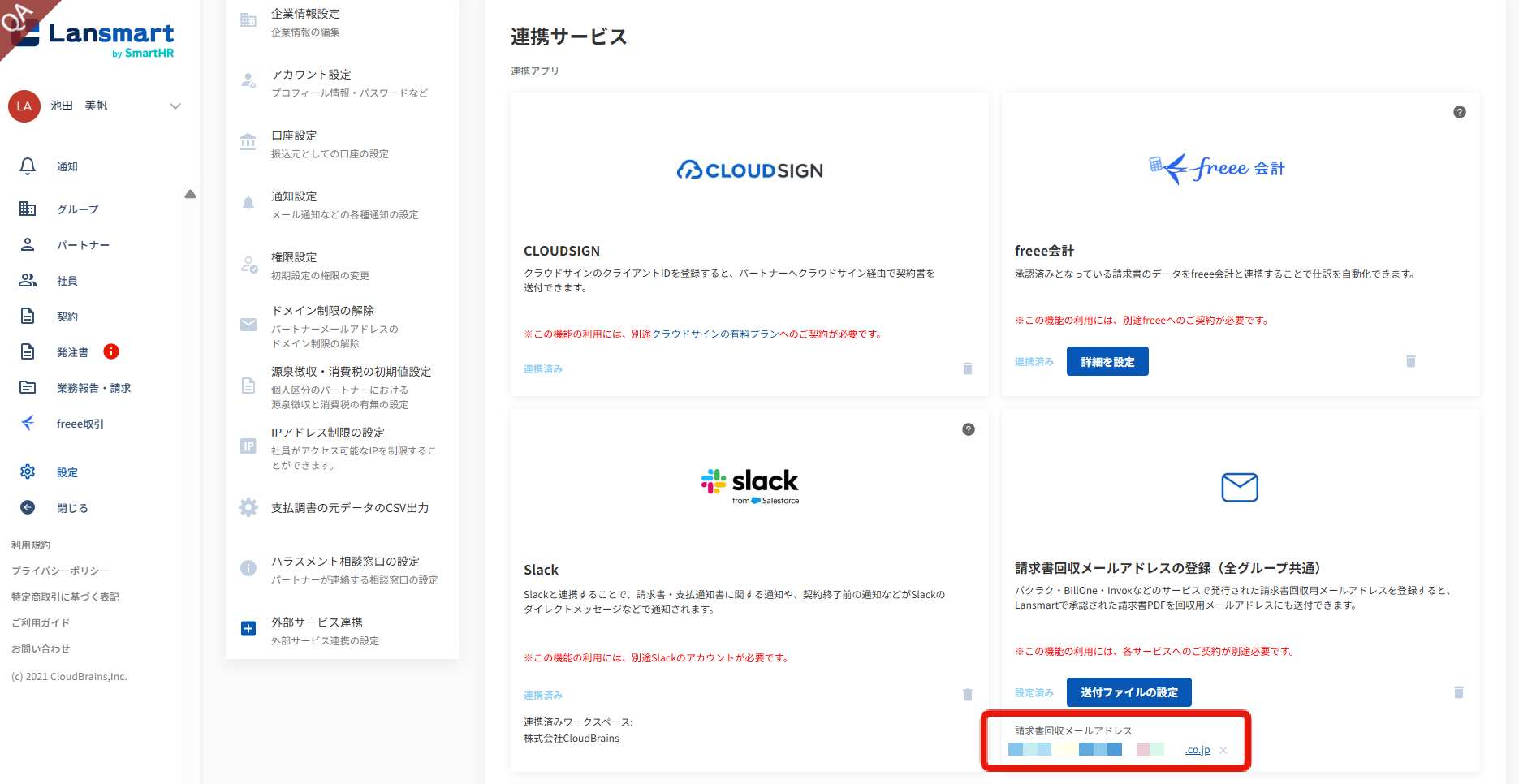
Task: Click the 送付ファイルの設定 button
Action: tap(1129, 692)
